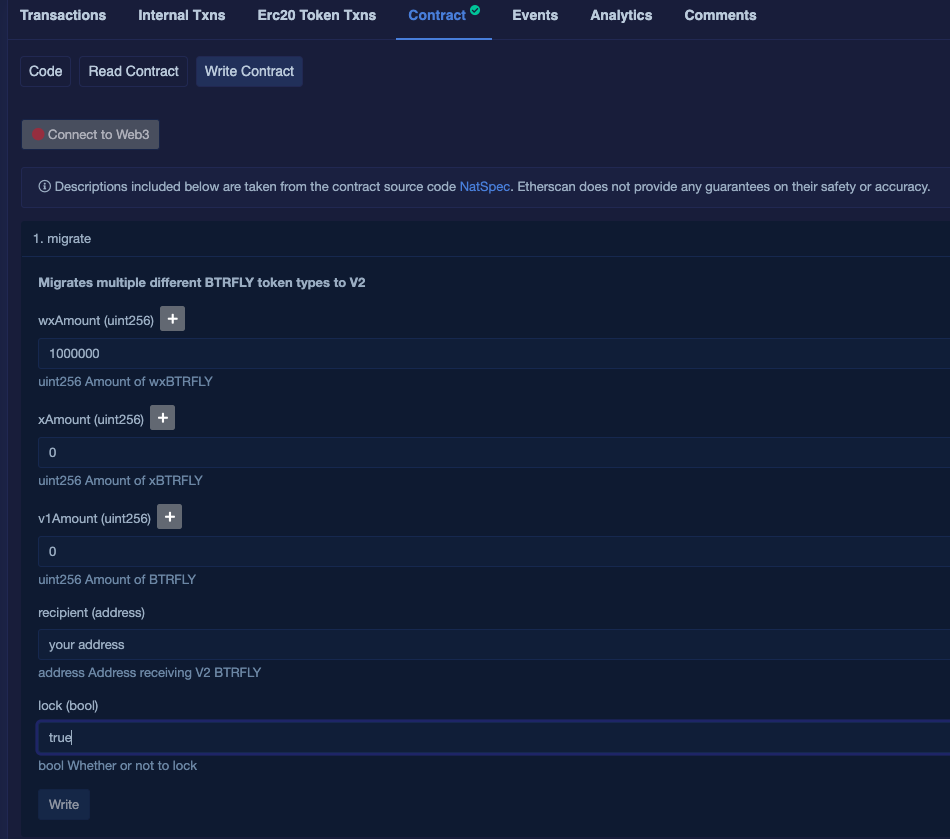This screenshot has height=839, width=950.
Task: Click the recipient address input field
Action: (494, 645)
